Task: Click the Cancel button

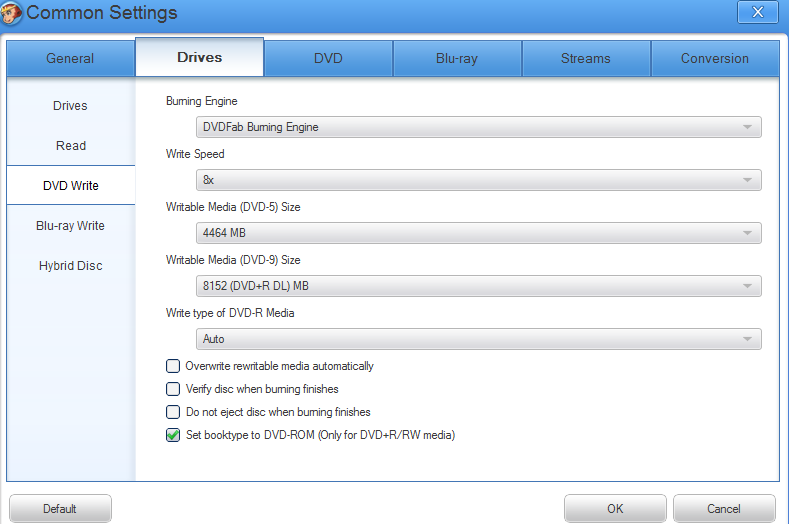Action: coord(724,508)
